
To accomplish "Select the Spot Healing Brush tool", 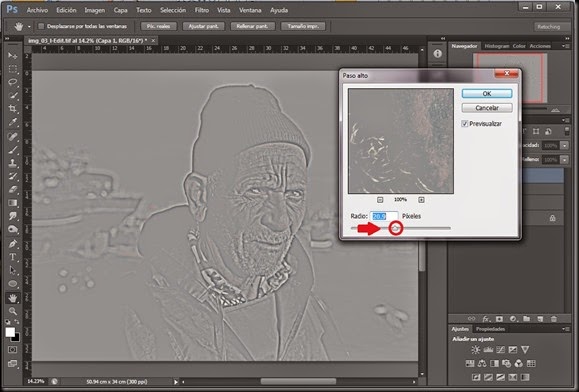I will point(13,137).
